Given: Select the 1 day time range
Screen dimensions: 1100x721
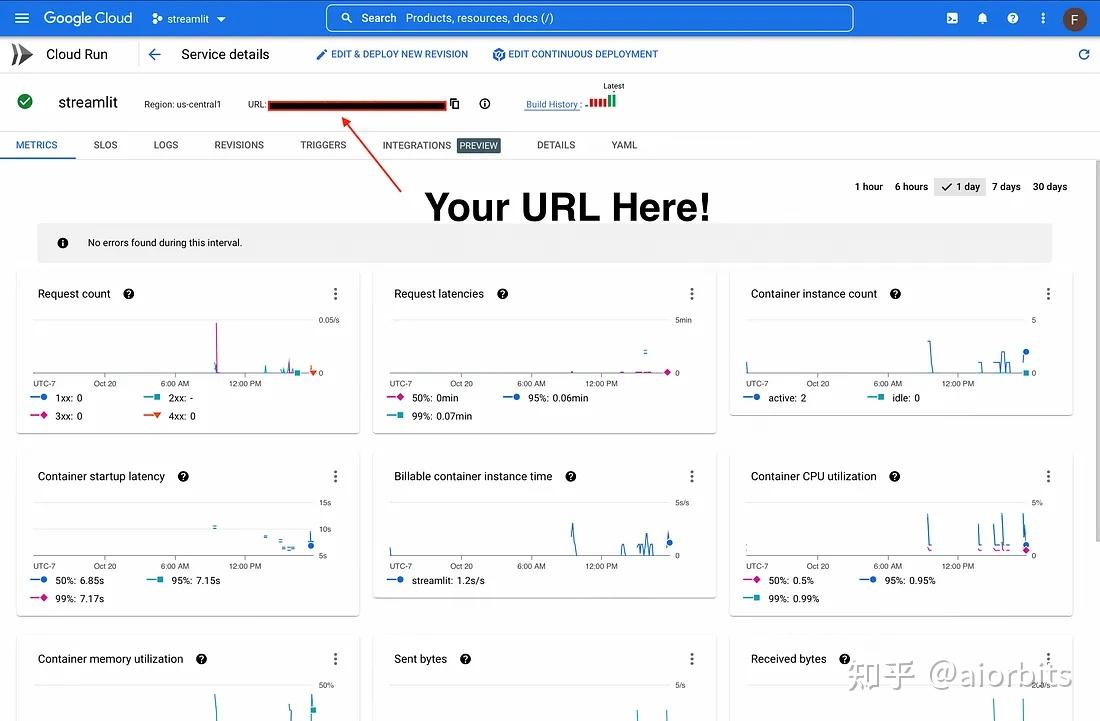Looking at the screenshot, I should 960,187.
